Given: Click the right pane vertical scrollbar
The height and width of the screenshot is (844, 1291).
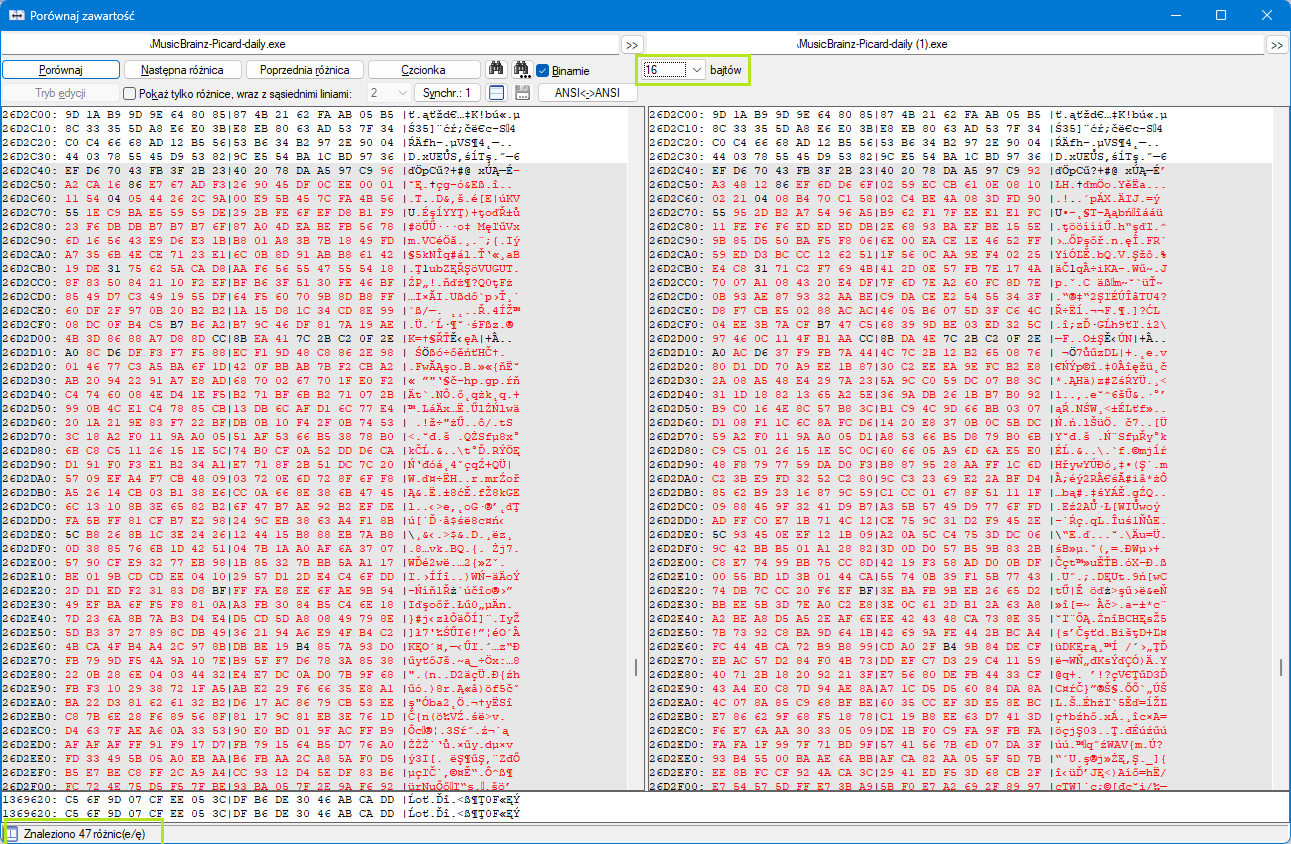Looking at the screenshot, I should coord(1281,450).
